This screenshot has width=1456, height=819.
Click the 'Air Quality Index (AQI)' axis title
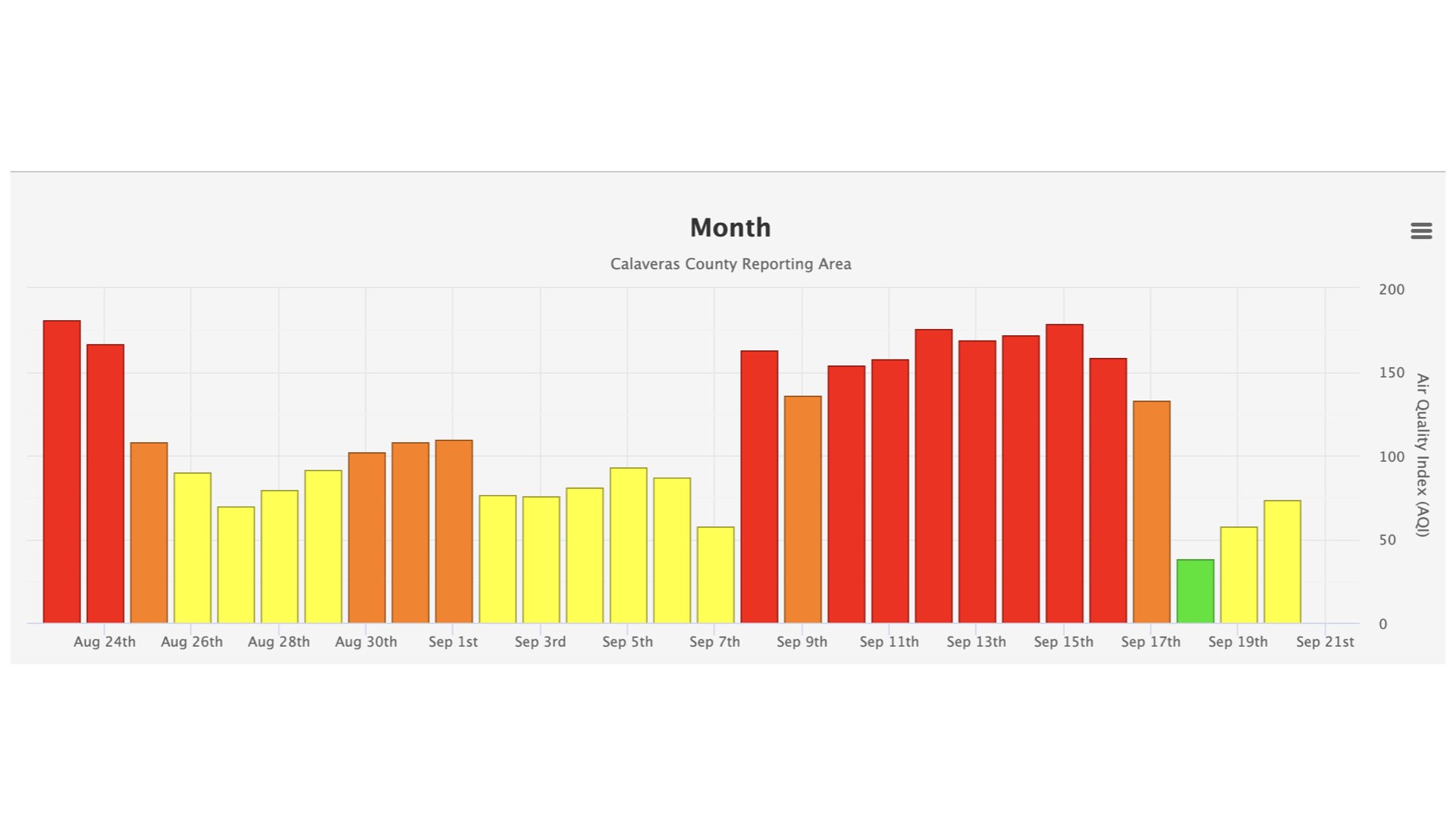point(1422,455)
